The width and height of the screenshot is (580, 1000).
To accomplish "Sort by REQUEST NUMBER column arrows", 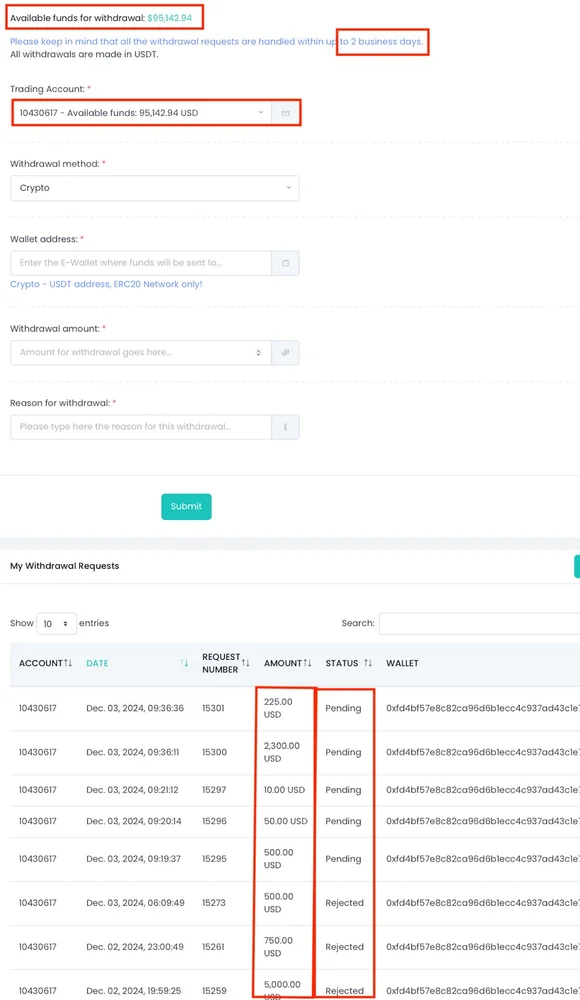I will click(245, 663).
